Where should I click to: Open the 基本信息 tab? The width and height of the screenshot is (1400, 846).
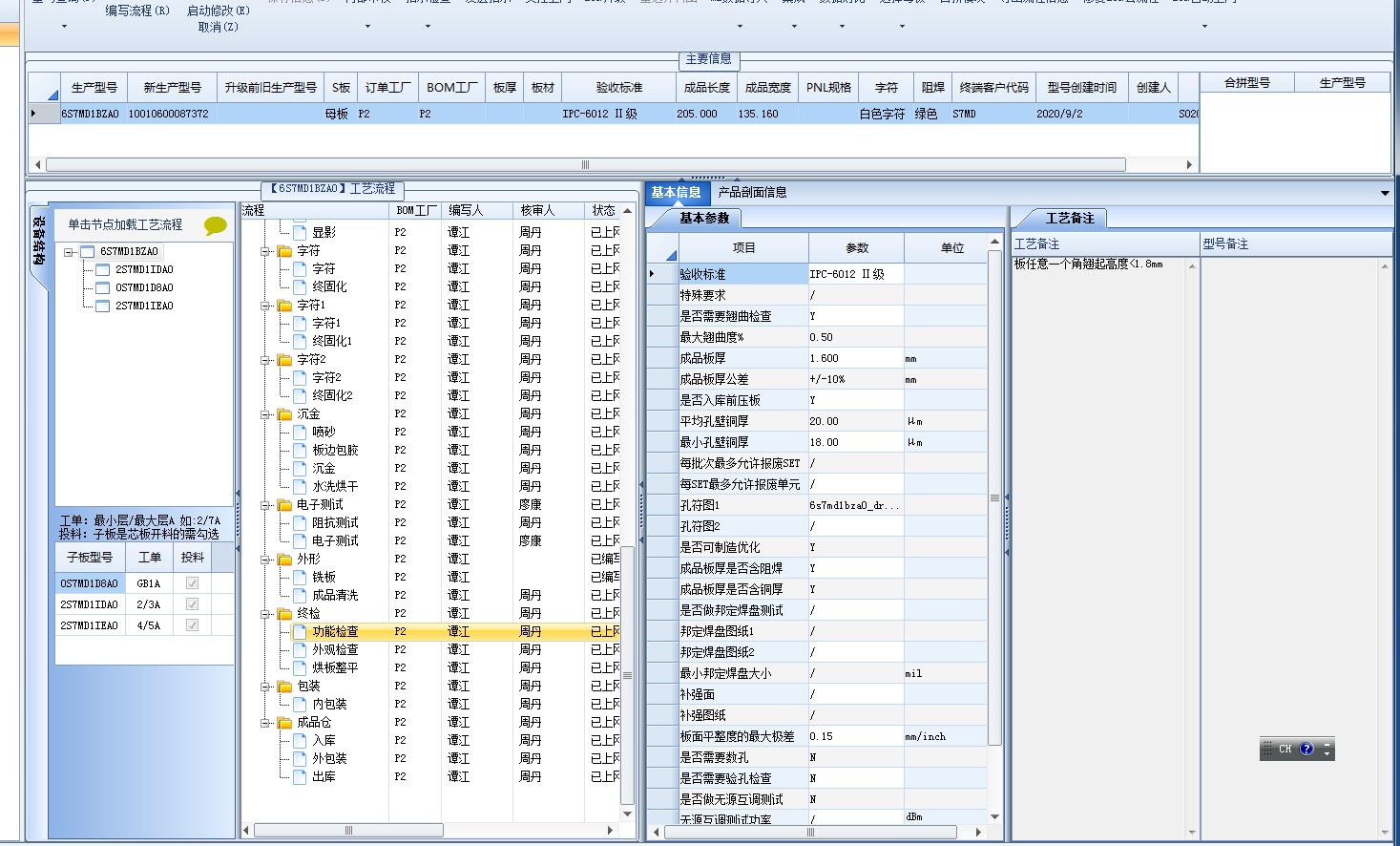[x=677, y=192]
